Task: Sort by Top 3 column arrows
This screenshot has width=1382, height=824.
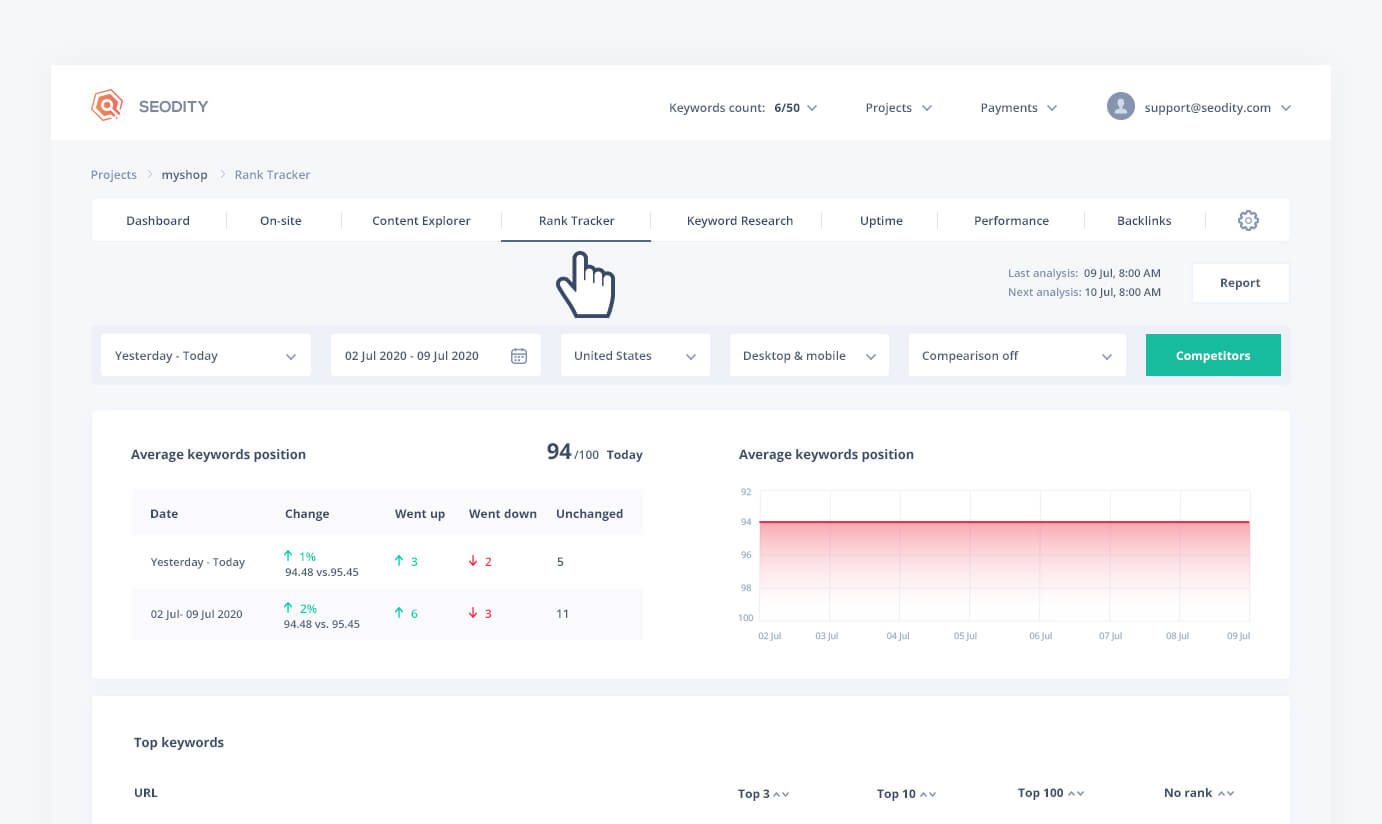Action: pos(782,794)
